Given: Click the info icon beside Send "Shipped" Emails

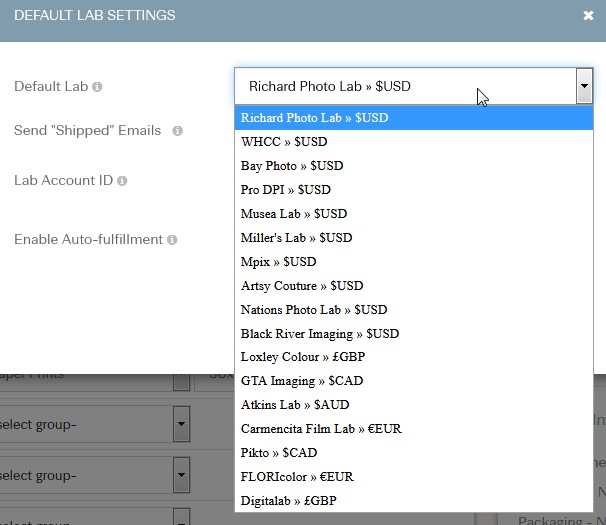Looking at the screenshot, I should pyautogui.click(x=177, y=131).
